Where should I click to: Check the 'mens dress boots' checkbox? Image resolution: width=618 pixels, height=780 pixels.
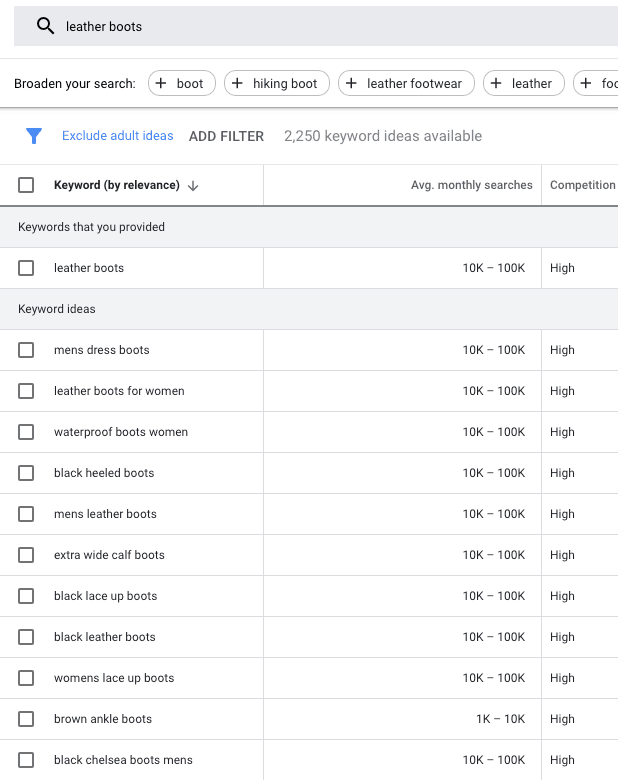coord(26,350)
